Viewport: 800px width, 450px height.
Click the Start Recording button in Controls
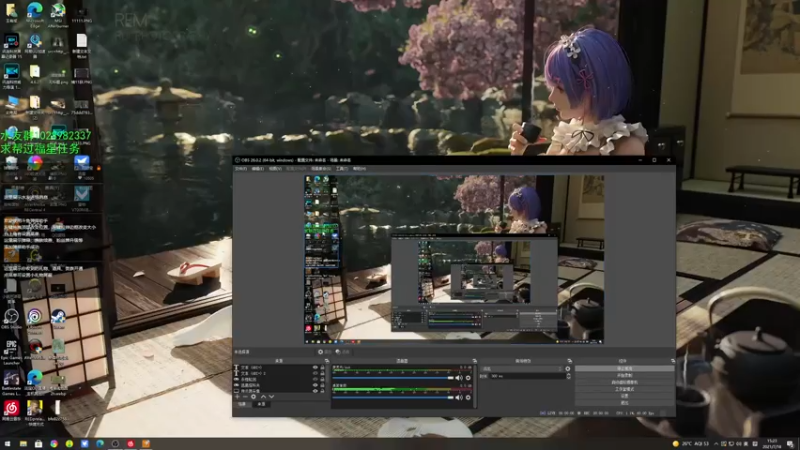pos(624,376)
